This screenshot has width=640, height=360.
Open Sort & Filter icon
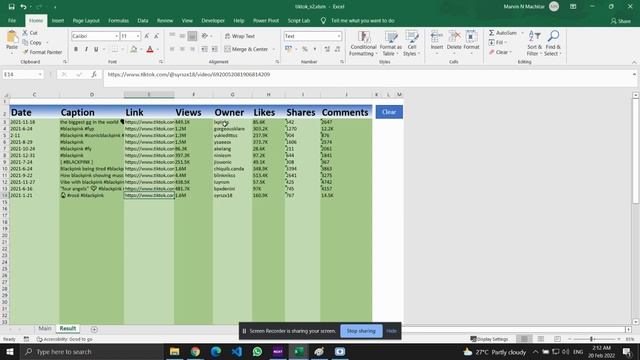[534, 36]
